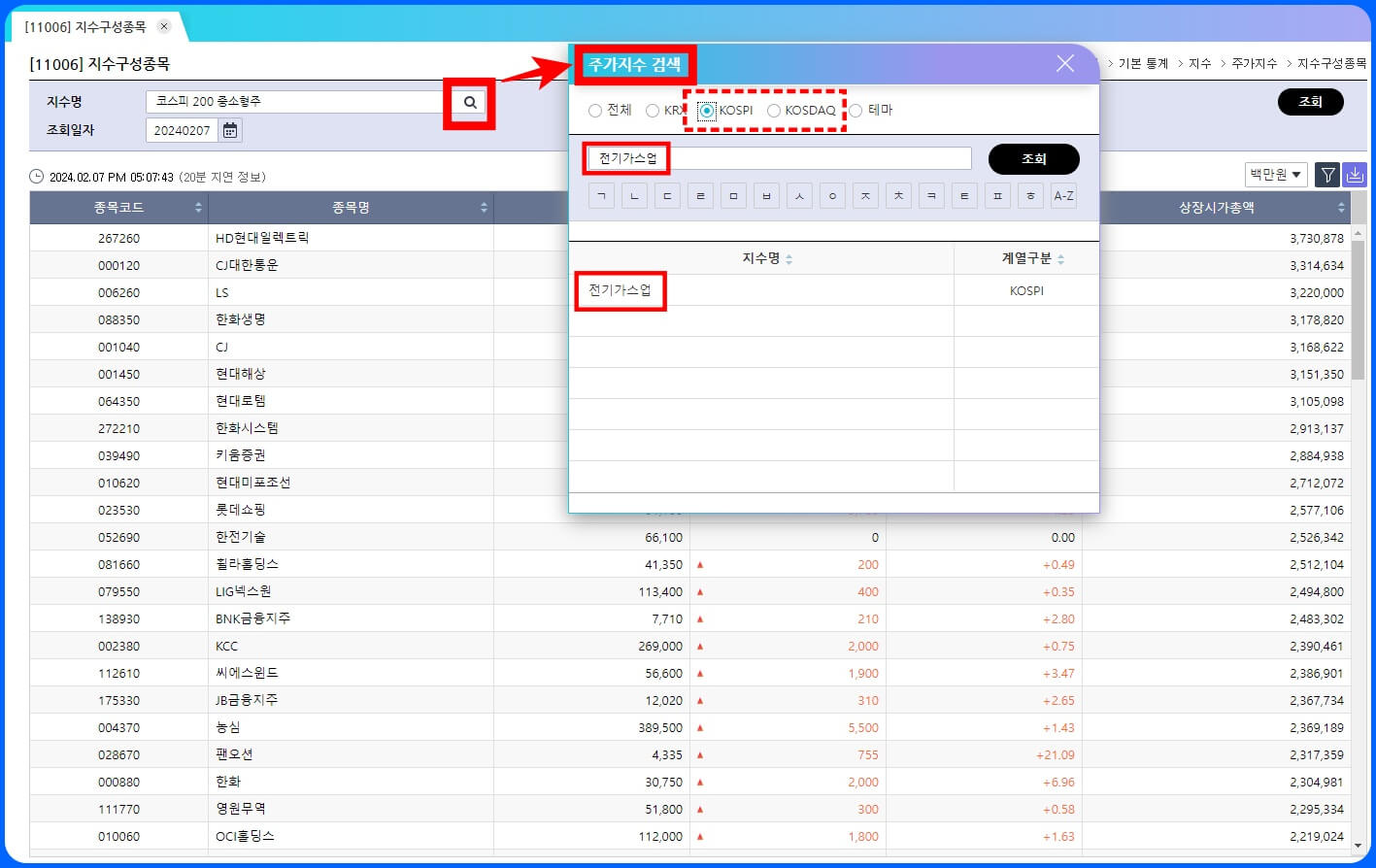Select the 테마 radio option
The height and width of the screenshot is (868, 1376).
856,111
